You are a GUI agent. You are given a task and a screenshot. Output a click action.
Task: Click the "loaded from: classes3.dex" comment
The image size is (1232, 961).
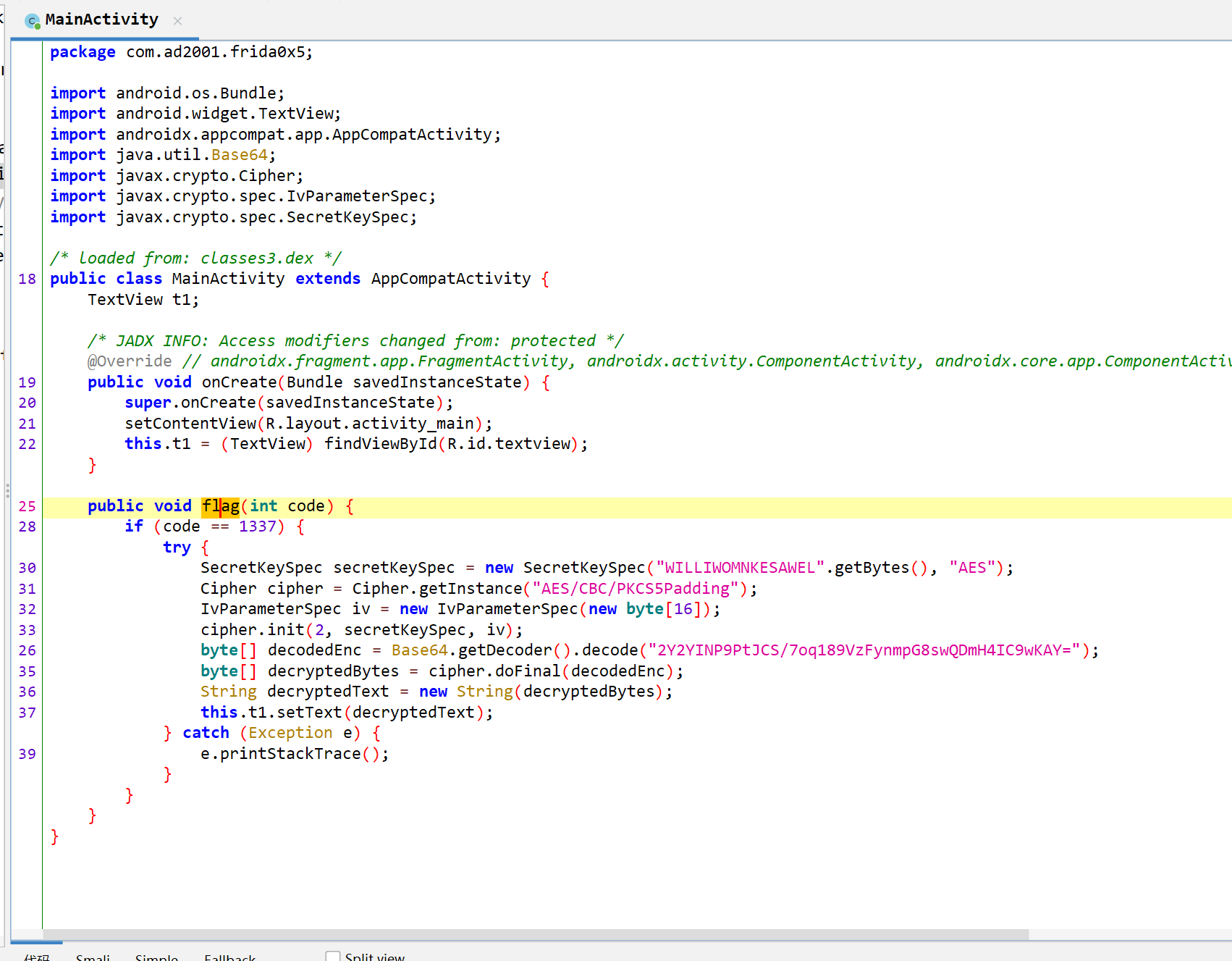(195, 259)
